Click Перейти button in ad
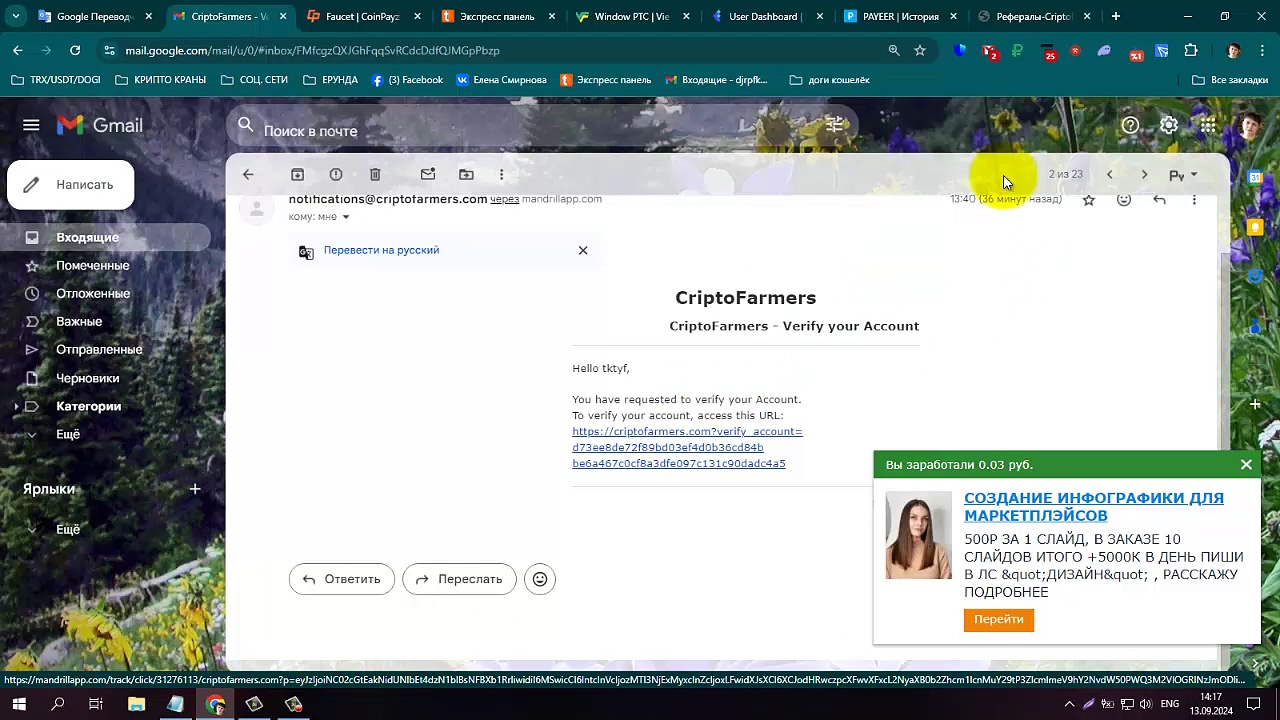 click(x=999, y=620)
